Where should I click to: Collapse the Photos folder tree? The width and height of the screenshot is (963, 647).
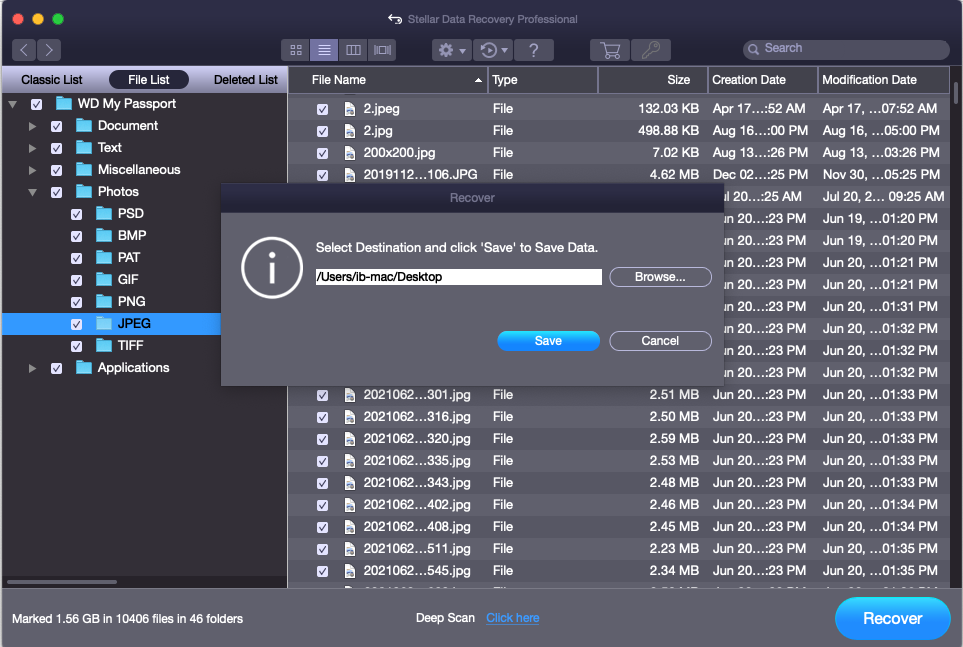point(33,192)
